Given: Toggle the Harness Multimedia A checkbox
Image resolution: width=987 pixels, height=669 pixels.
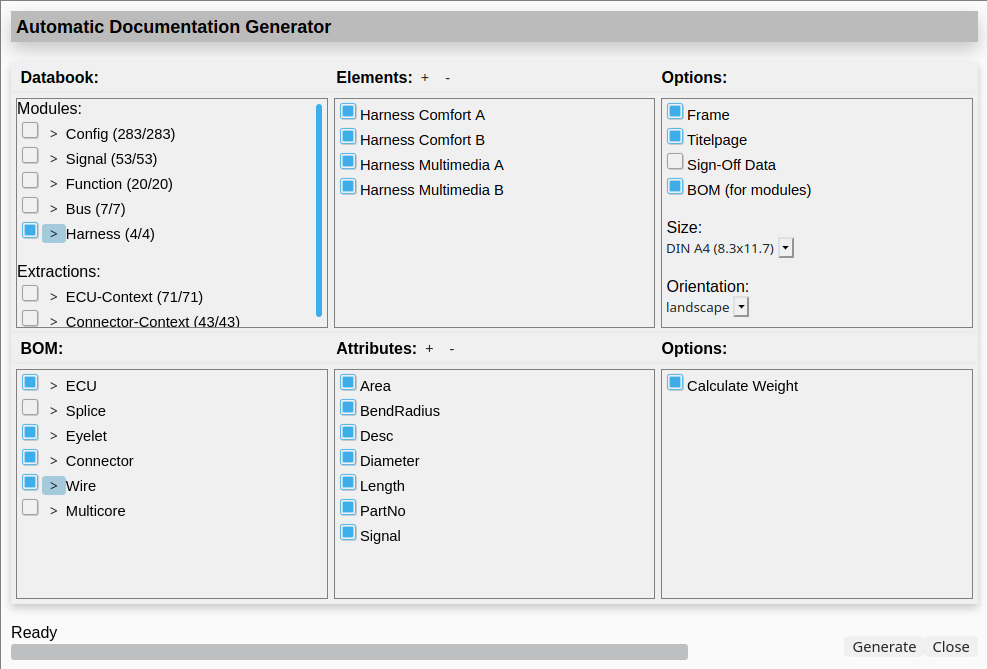Looking at the screenshot, I should coord(348,162).
